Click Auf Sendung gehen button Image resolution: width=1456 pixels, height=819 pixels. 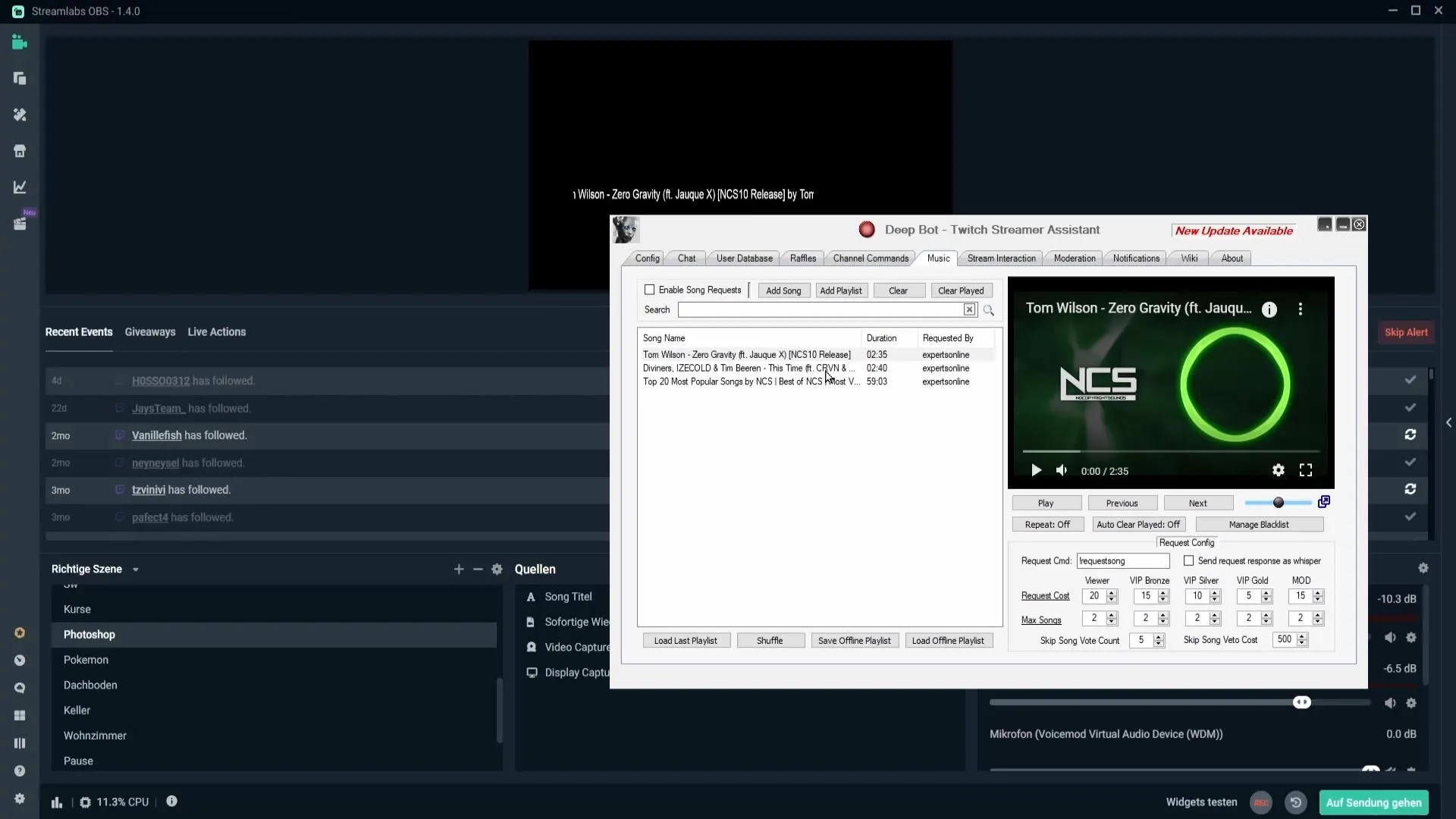click(1373, 802)
